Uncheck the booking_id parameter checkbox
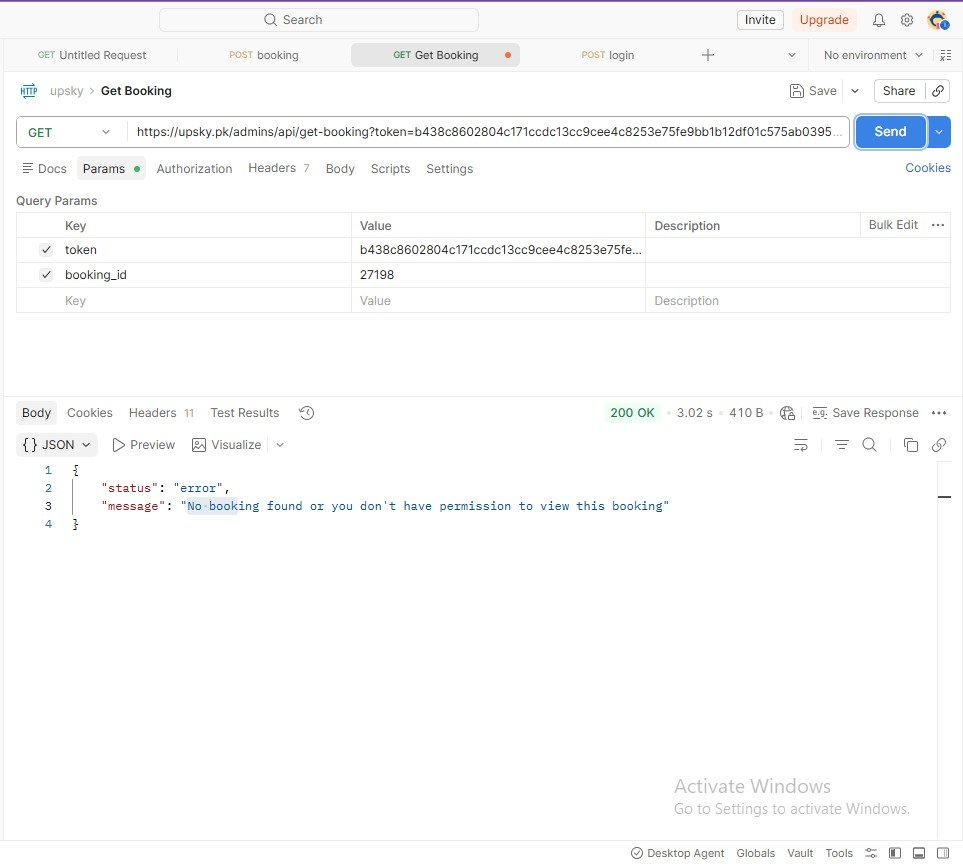 pos(46,274)
